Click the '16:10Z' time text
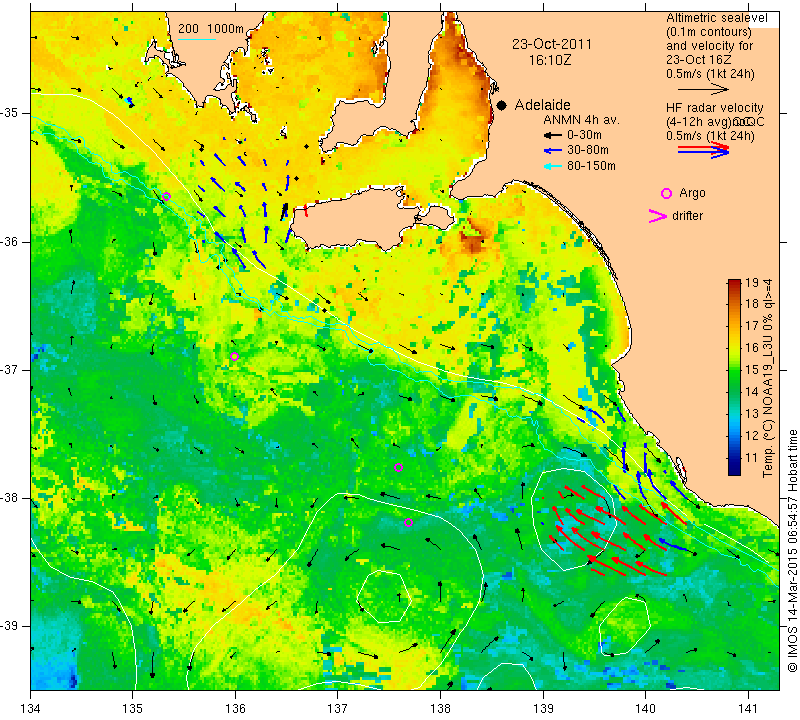 pos(550,60)
